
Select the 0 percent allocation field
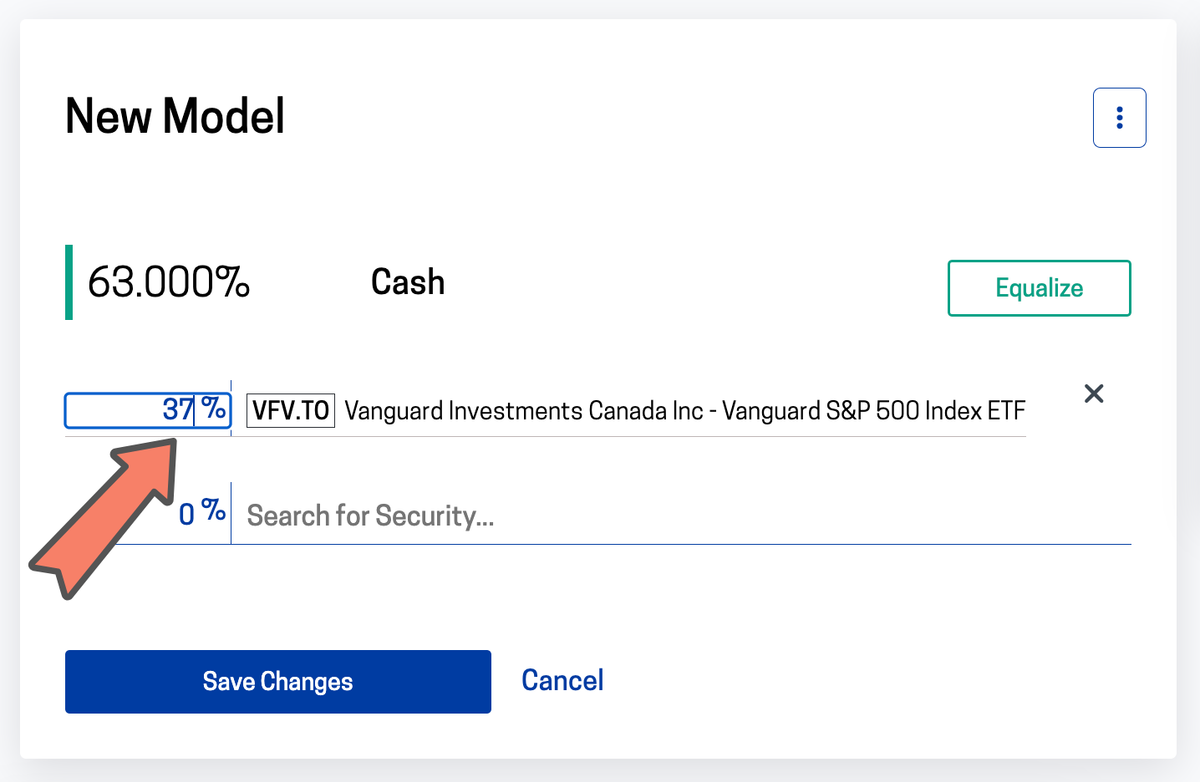pos(150,514)
